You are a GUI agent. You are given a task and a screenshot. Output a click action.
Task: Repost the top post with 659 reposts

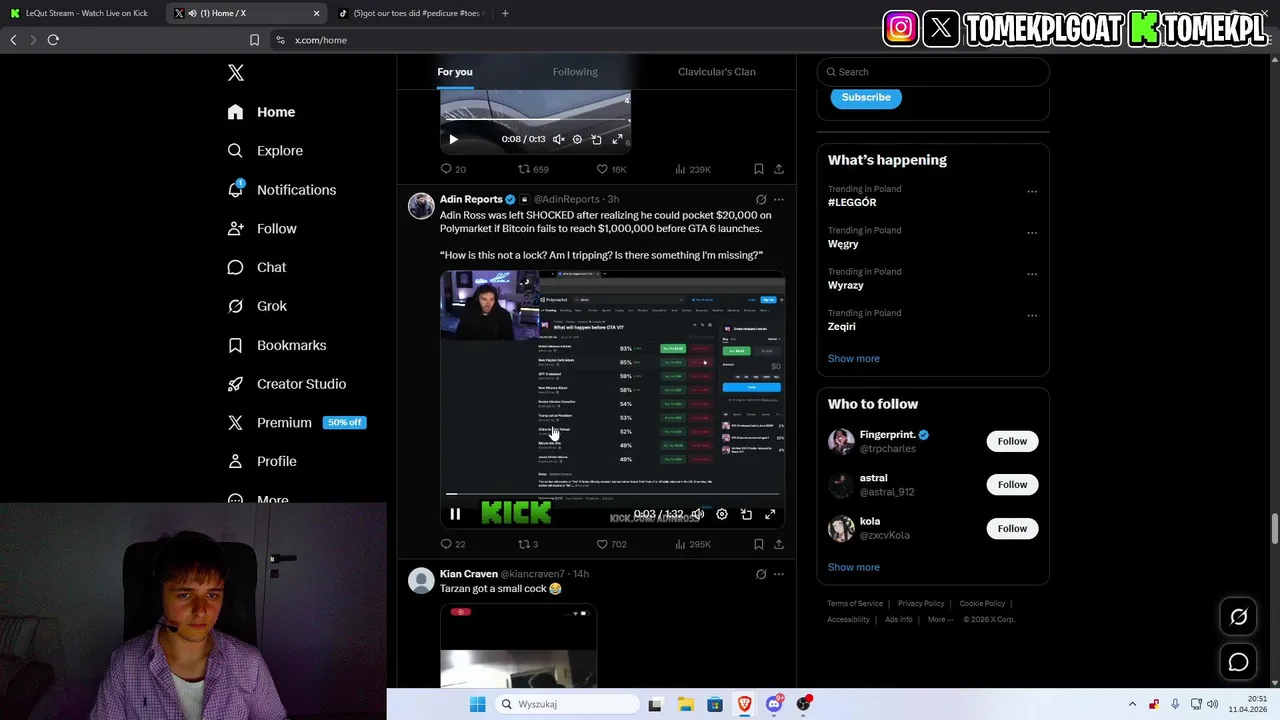tap(533, 170)
